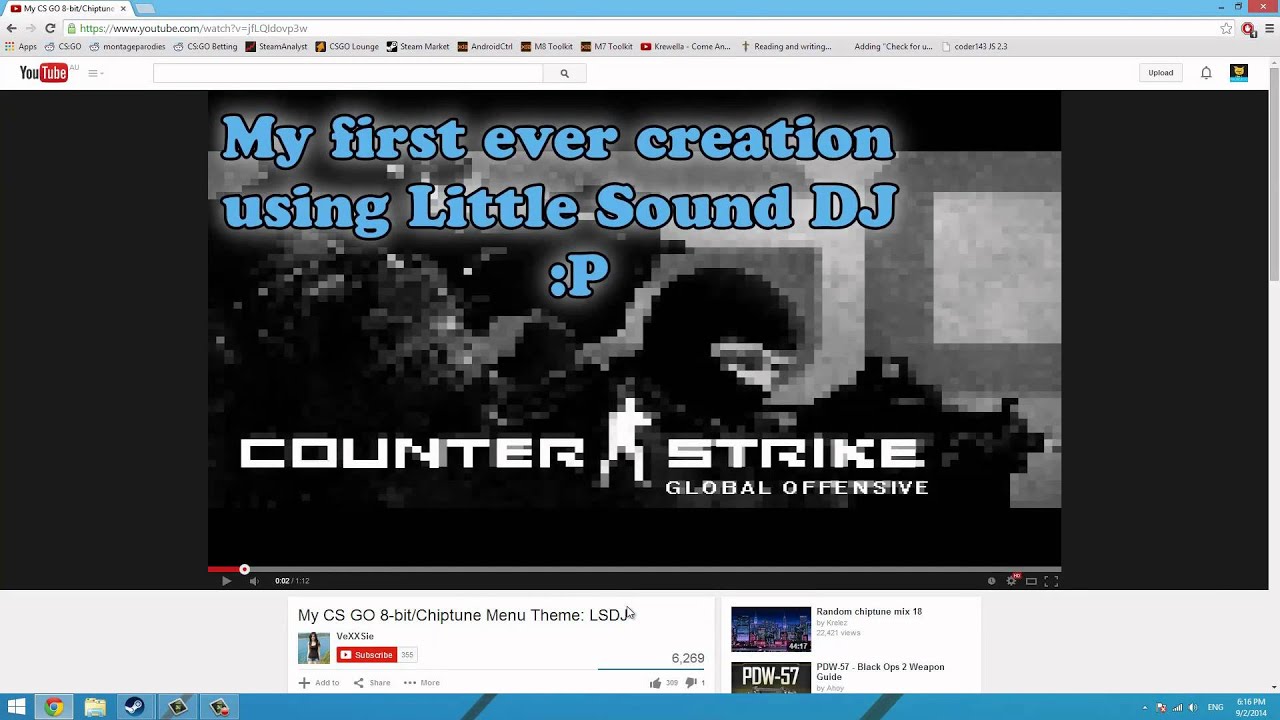1280x720 pixels.
Task: Toggle theater mode on player
Action: point(1031,581)
